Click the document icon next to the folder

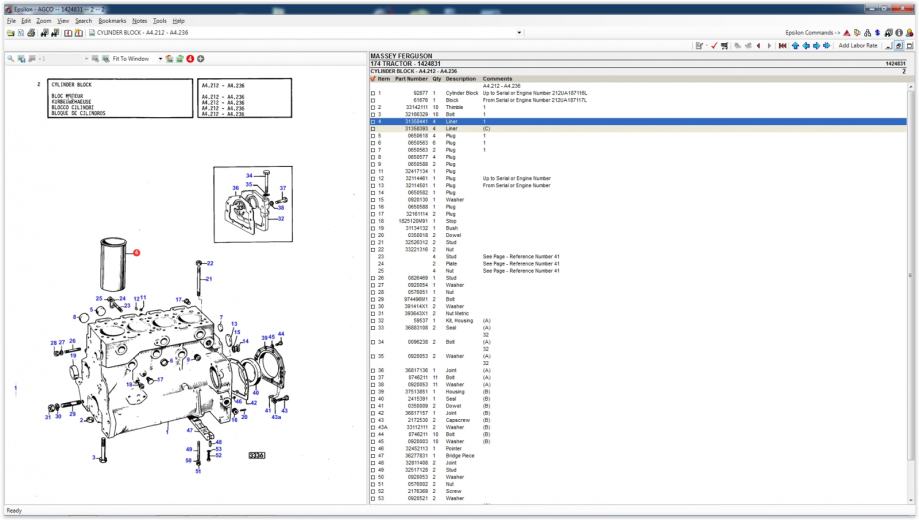click(21, 33)
